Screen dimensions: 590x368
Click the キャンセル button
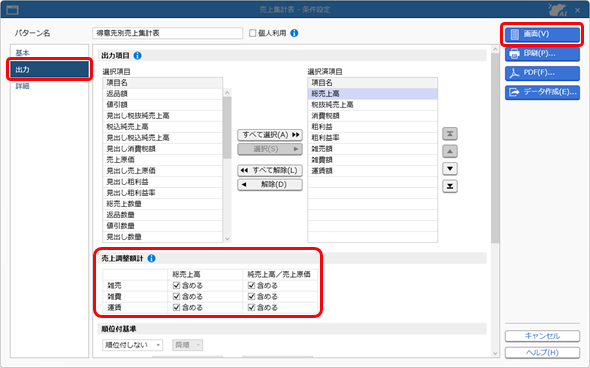point(542,336)
